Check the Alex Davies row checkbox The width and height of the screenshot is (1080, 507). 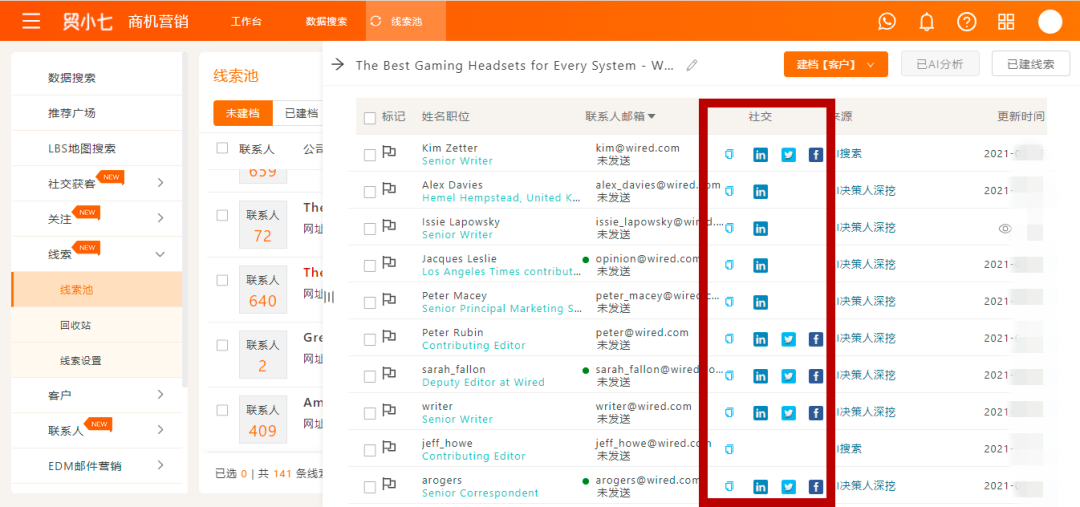tap(370, 192)
